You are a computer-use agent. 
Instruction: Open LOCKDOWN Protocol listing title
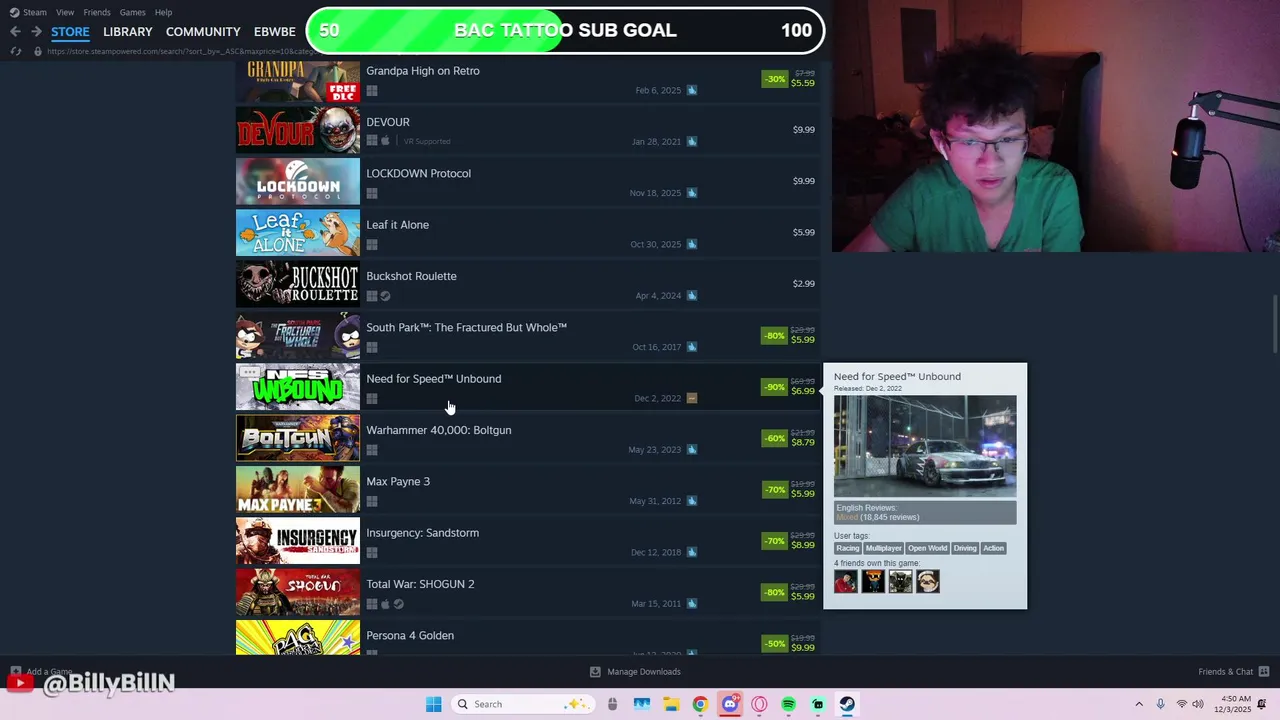[418, 173]
